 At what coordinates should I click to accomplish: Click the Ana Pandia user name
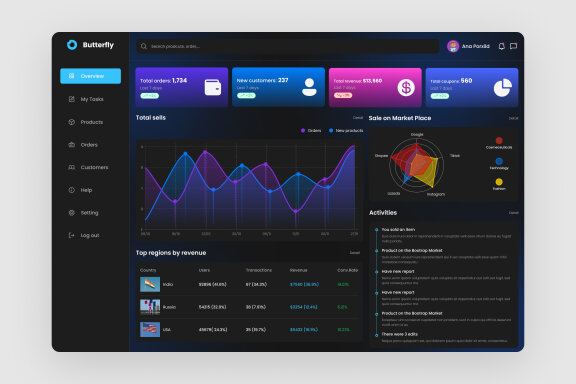476,46
